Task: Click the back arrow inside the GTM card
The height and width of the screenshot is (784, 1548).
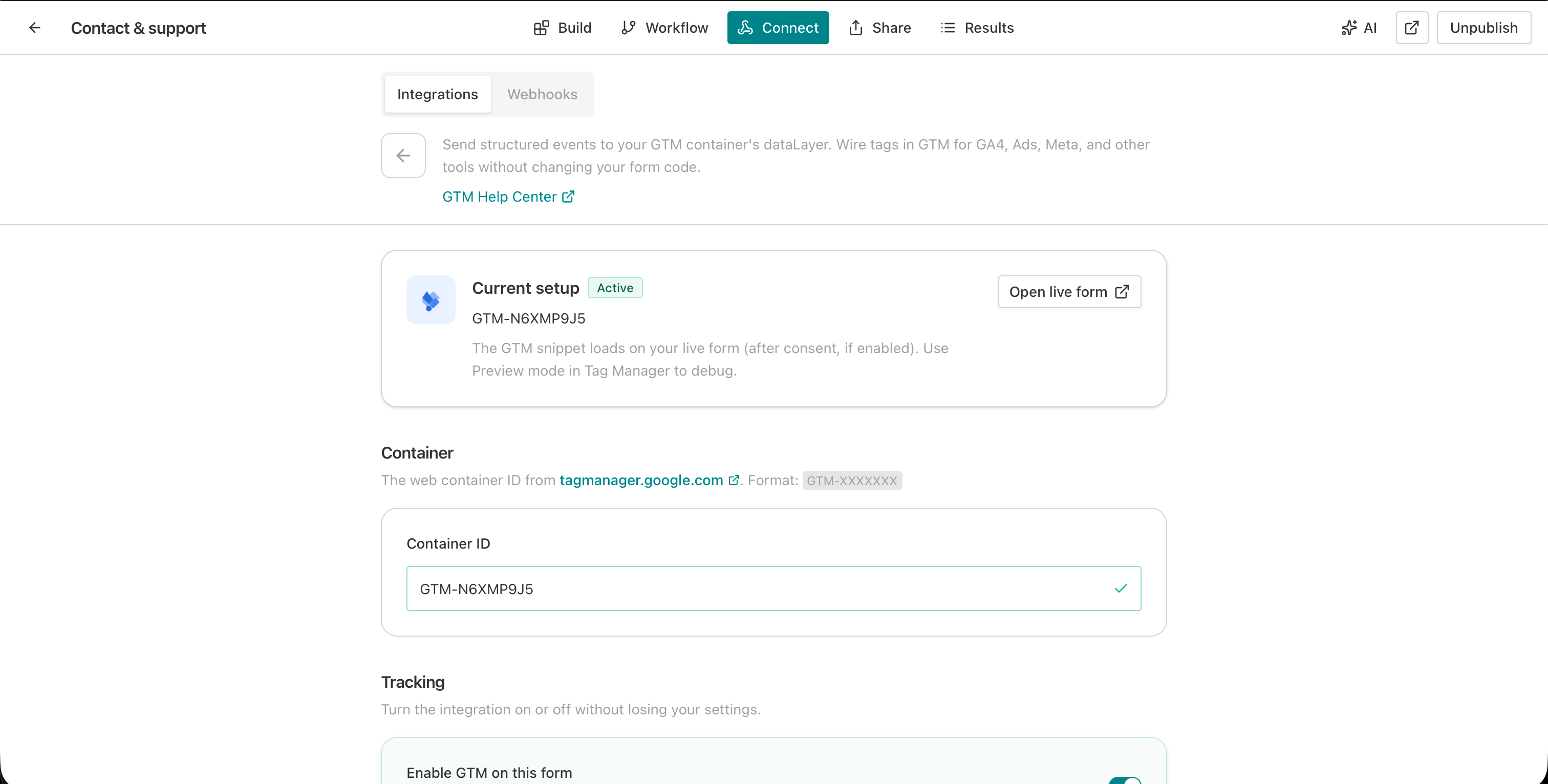Action: (x=403, y=155)
